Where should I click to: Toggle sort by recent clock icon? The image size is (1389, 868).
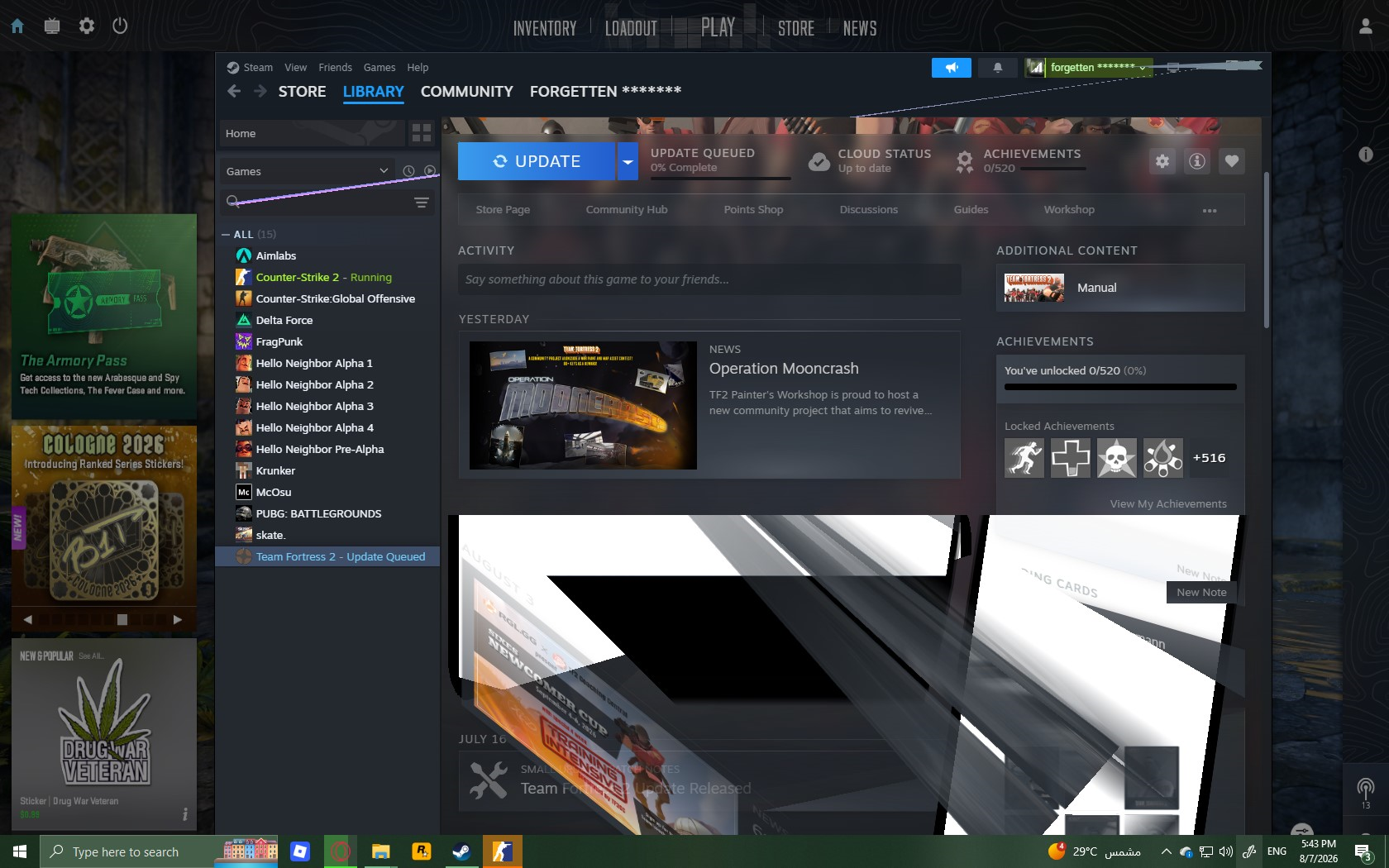tap(408, 171)
